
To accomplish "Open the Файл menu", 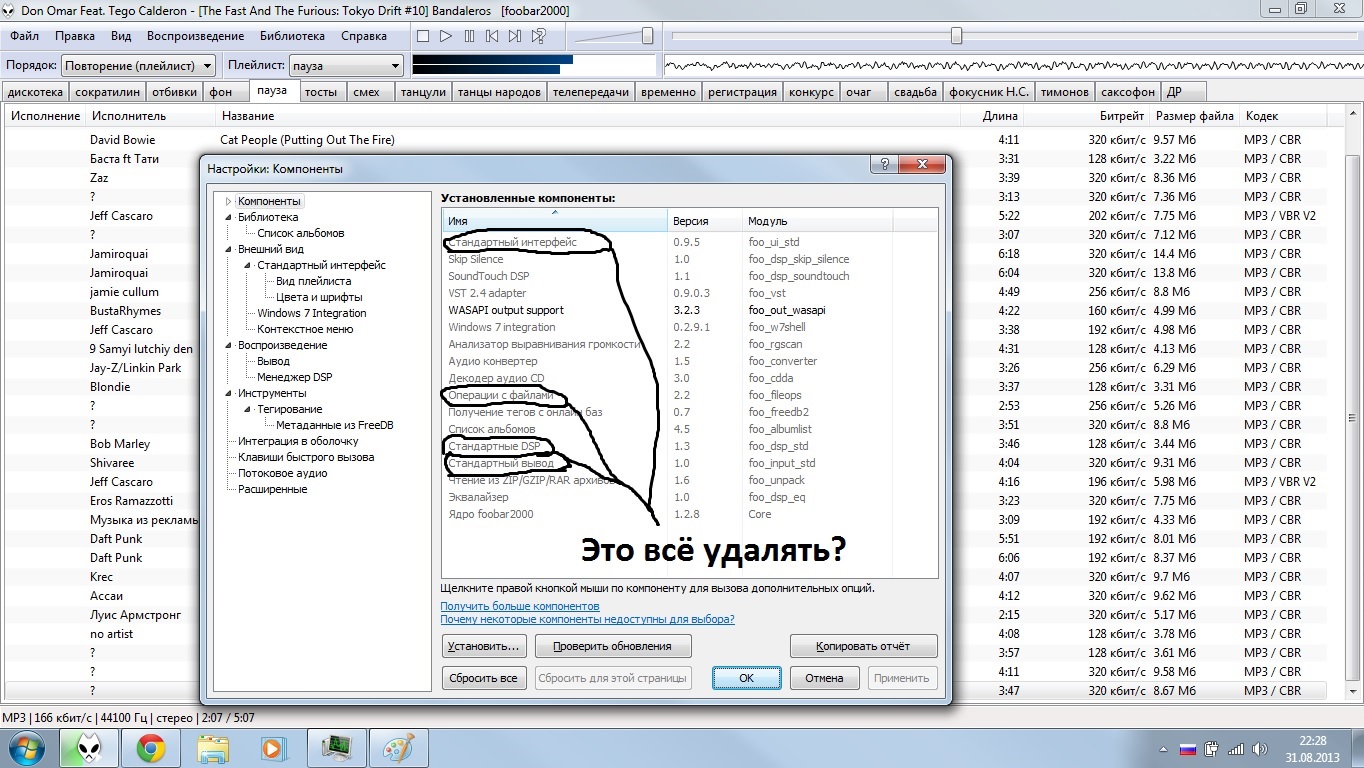I will click(x=25, y=36).
